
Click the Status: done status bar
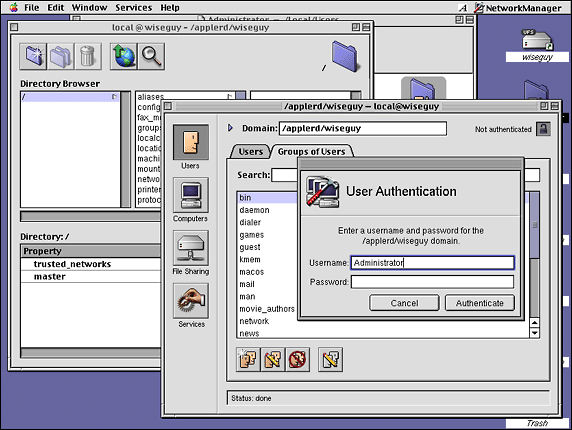(x=388, y=398)
